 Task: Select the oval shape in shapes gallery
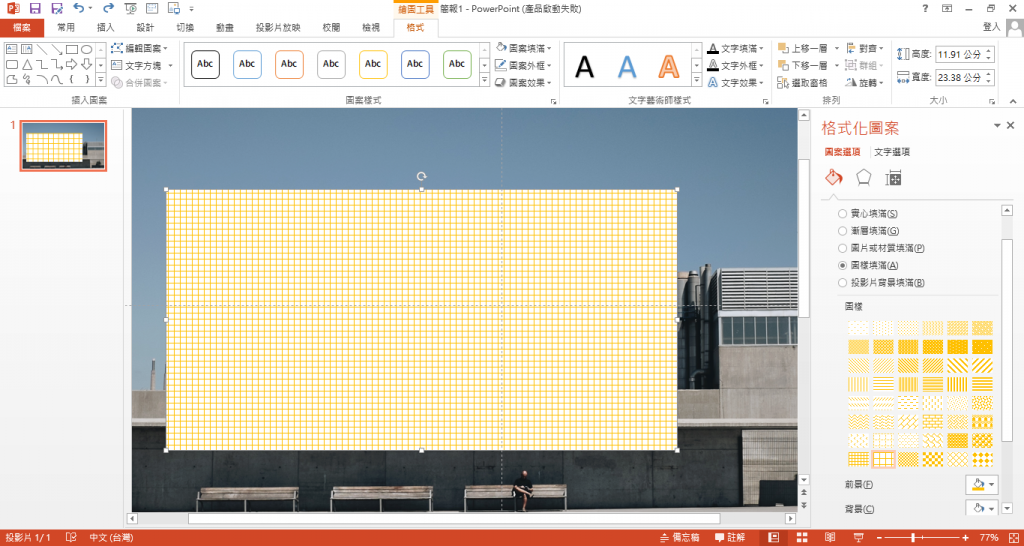[x=86, y=49]
